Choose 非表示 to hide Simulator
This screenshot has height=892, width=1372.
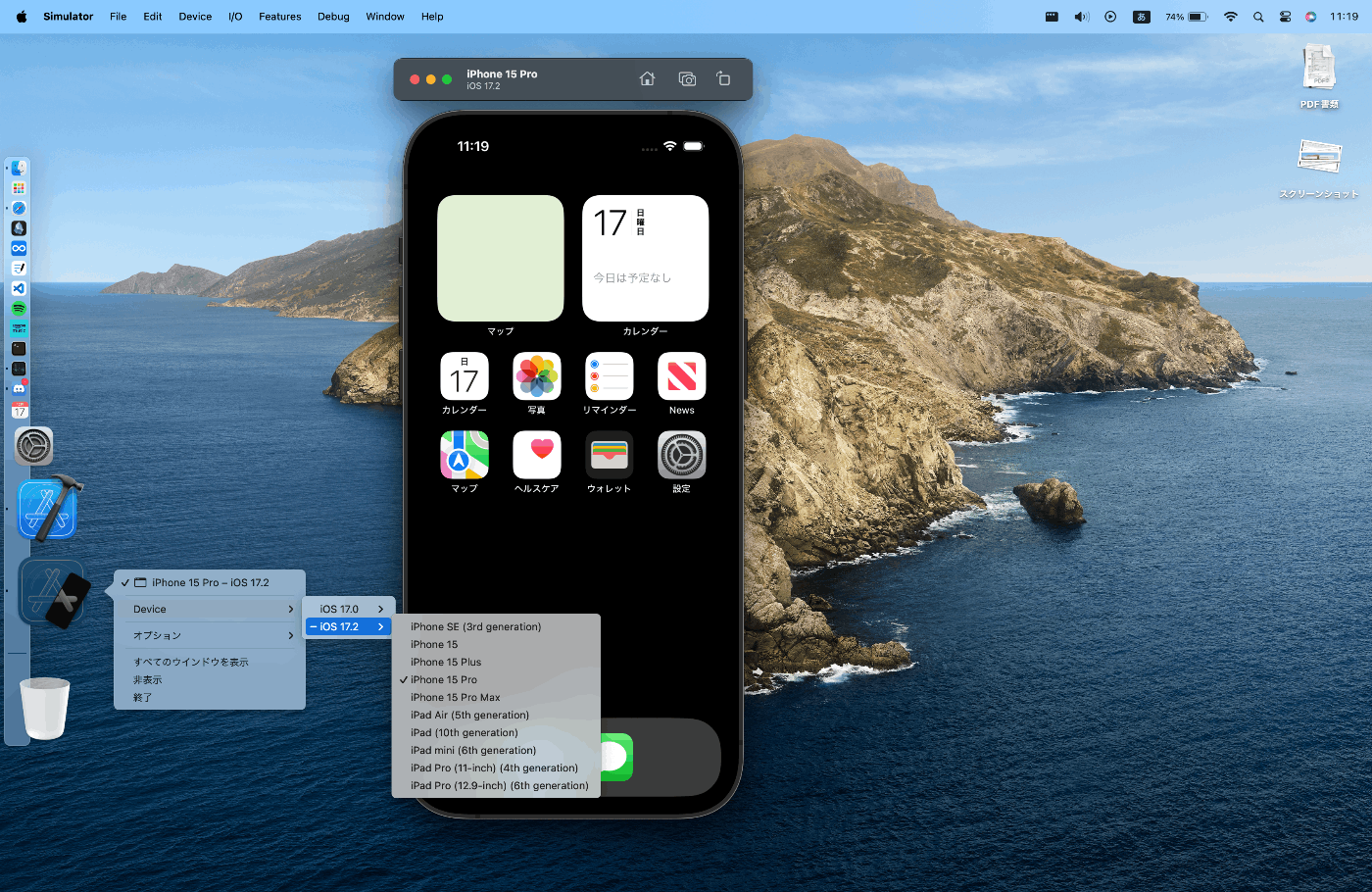point(210,679)
